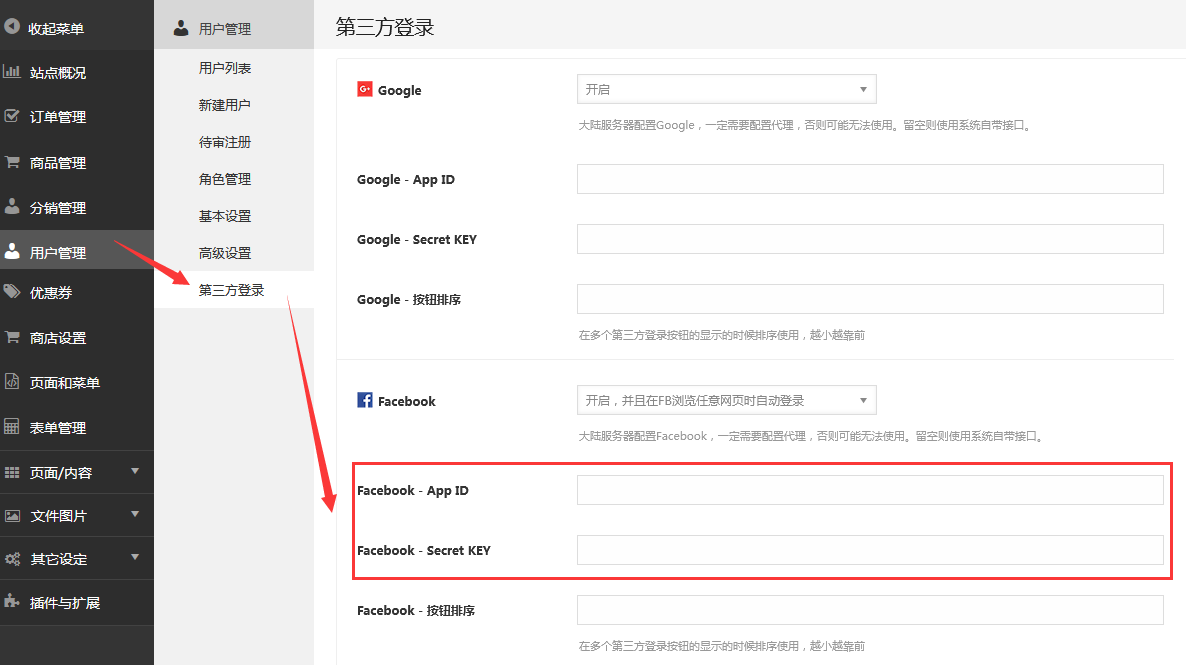Expand the 文件图片 sidebar section
Viewport: 1186px width, 665px height.
pos(135,515)
